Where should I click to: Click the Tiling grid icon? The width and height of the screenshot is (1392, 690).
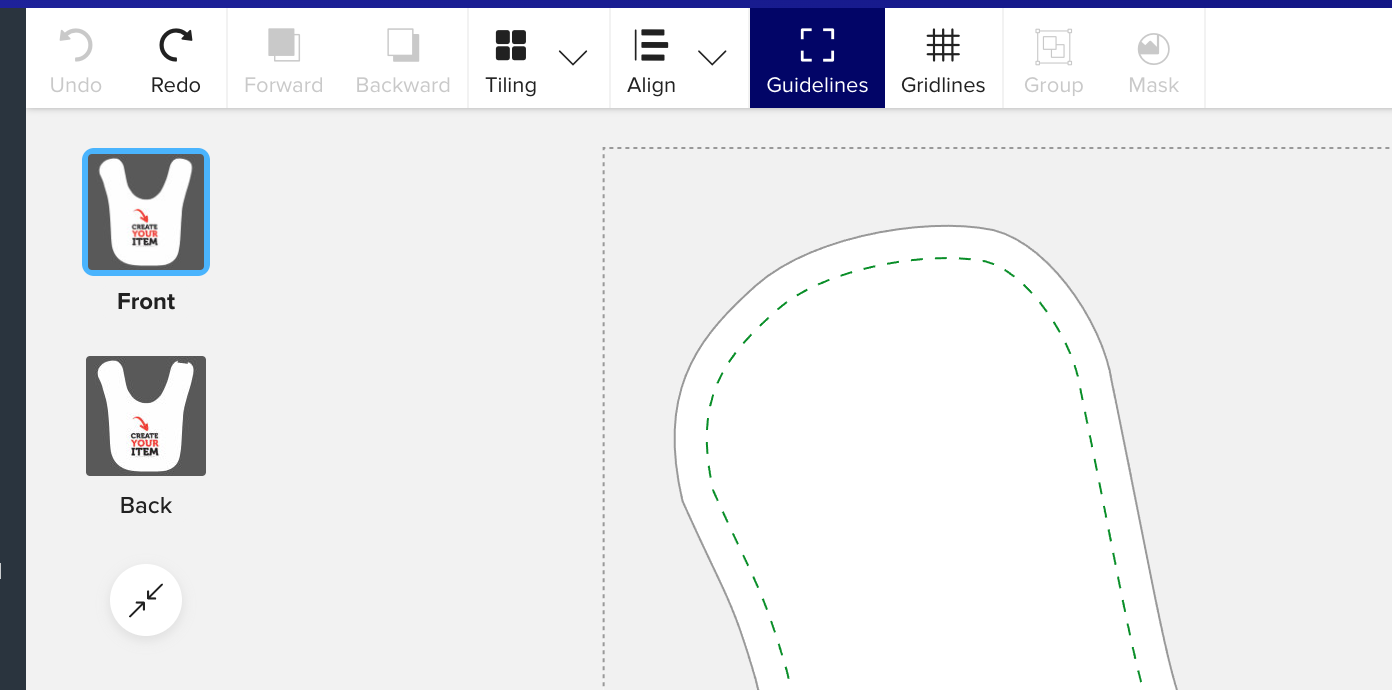tap(511, 46)
